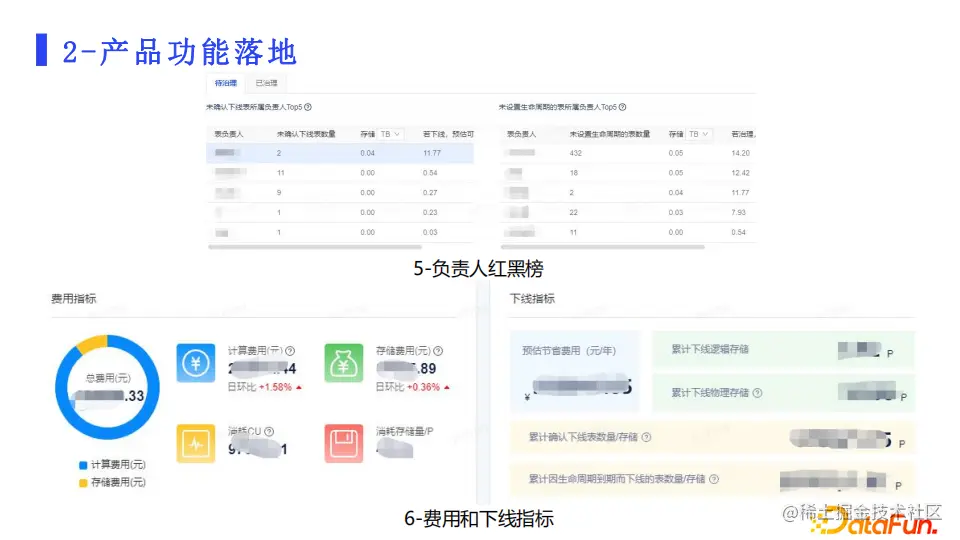Click cell 22 in 未设置生命周期 table
The height and width of the screenshot is (540, 960).
pos(574,212)
